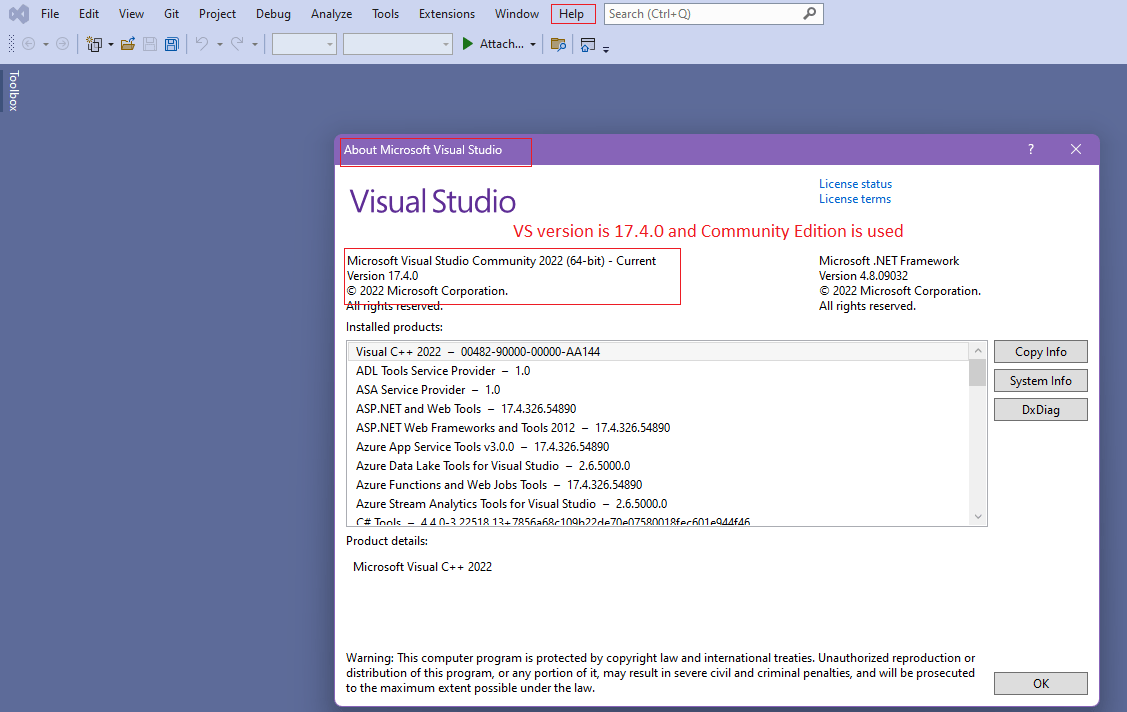Dismiss the About dialog with OK
The width and height of the screenshot is (1127, 712).
[1040, 683]
